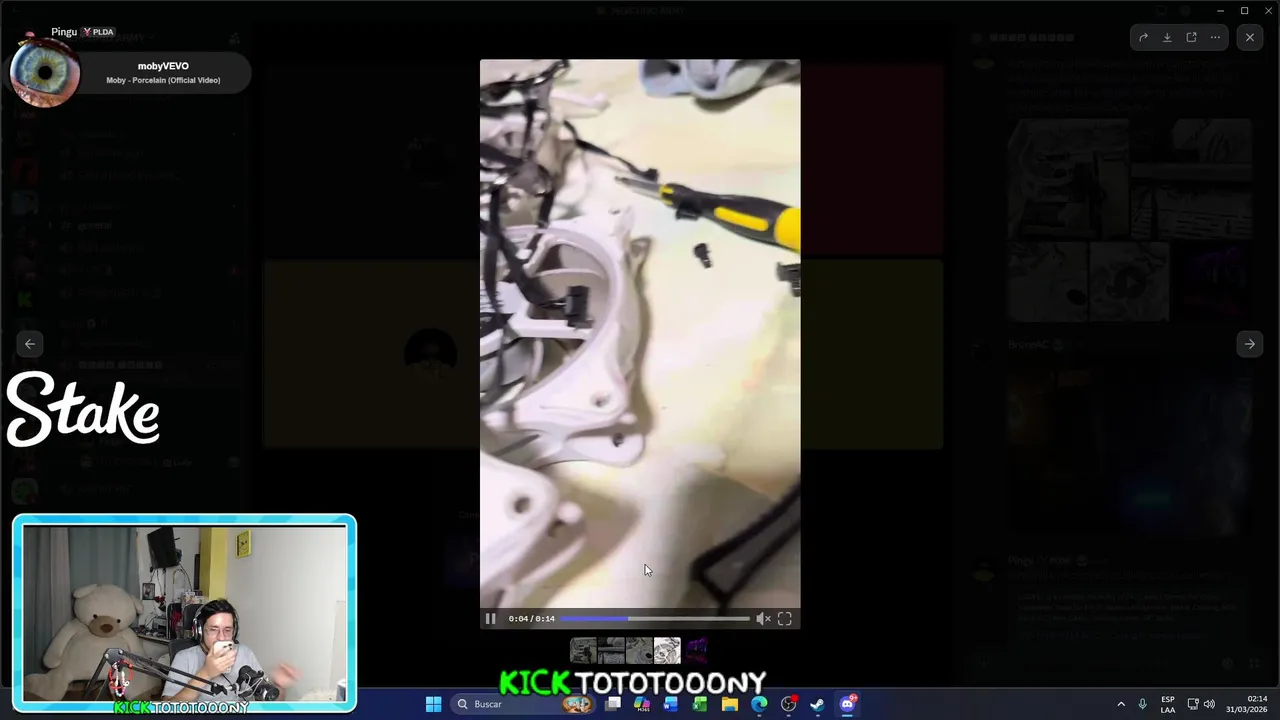Image resolution: width=1280 pixels, height=720 pixels.
Task: Open the ESP LAA language switcher
Action: point(1168,704)
